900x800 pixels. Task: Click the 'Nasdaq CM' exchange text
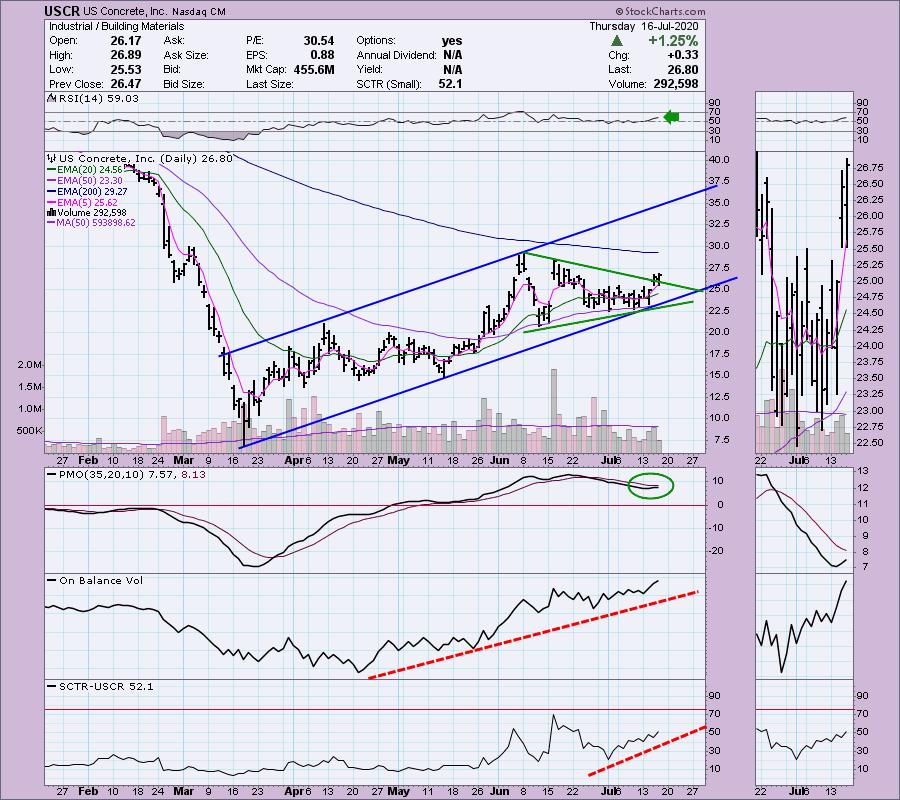(199, 11)
